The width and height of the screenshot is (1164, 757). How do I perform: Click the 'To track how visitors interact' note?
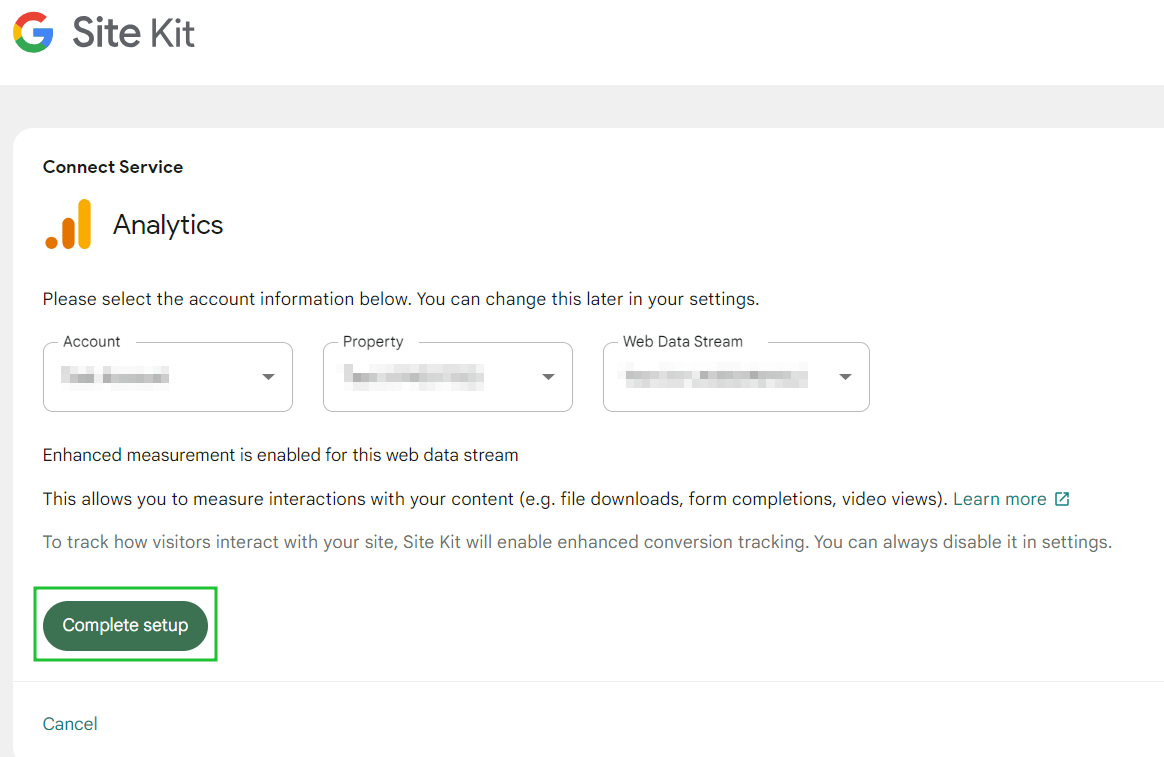[578, 542]
